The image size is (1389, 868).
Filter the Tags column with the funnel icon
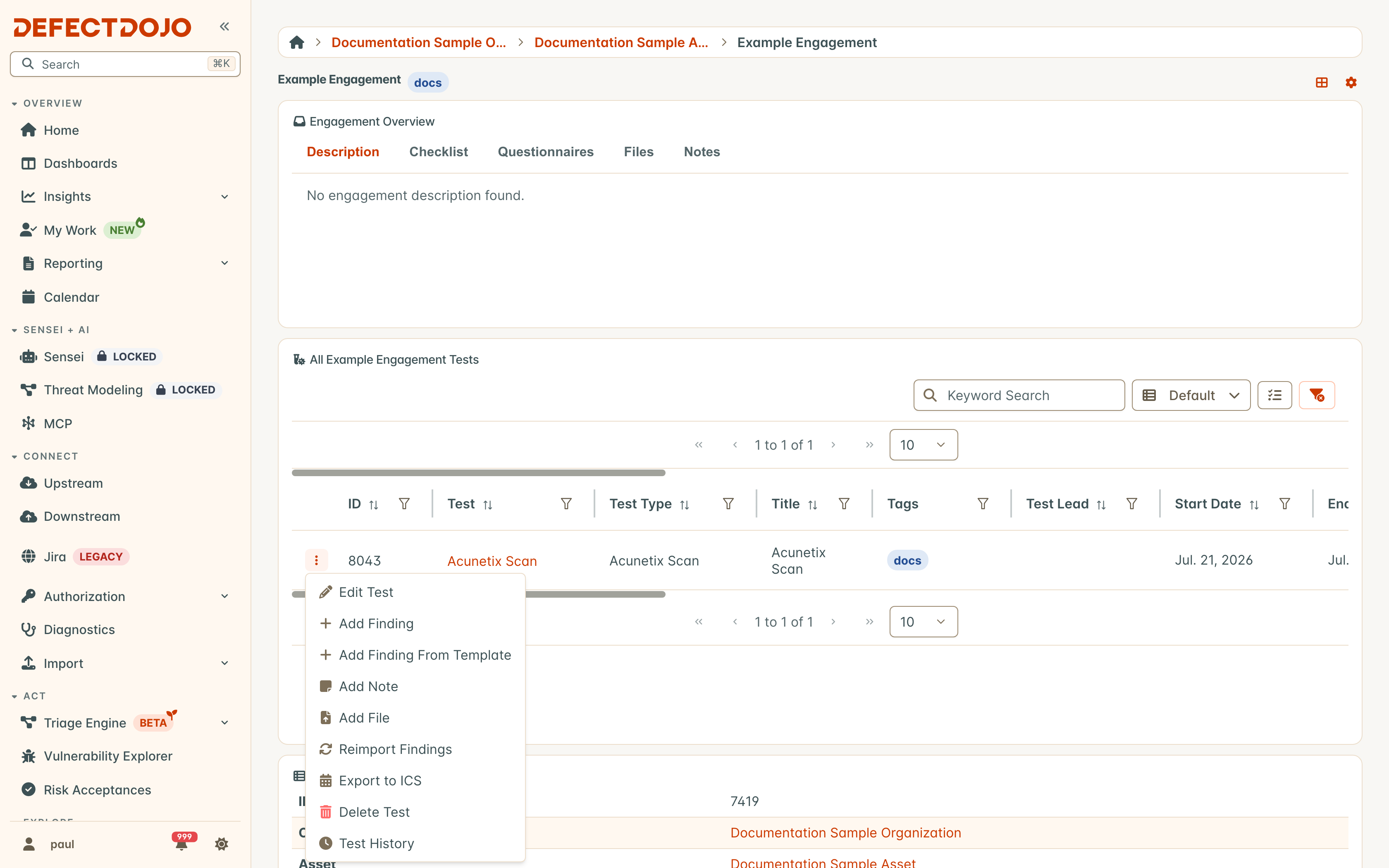pos(983,503)
